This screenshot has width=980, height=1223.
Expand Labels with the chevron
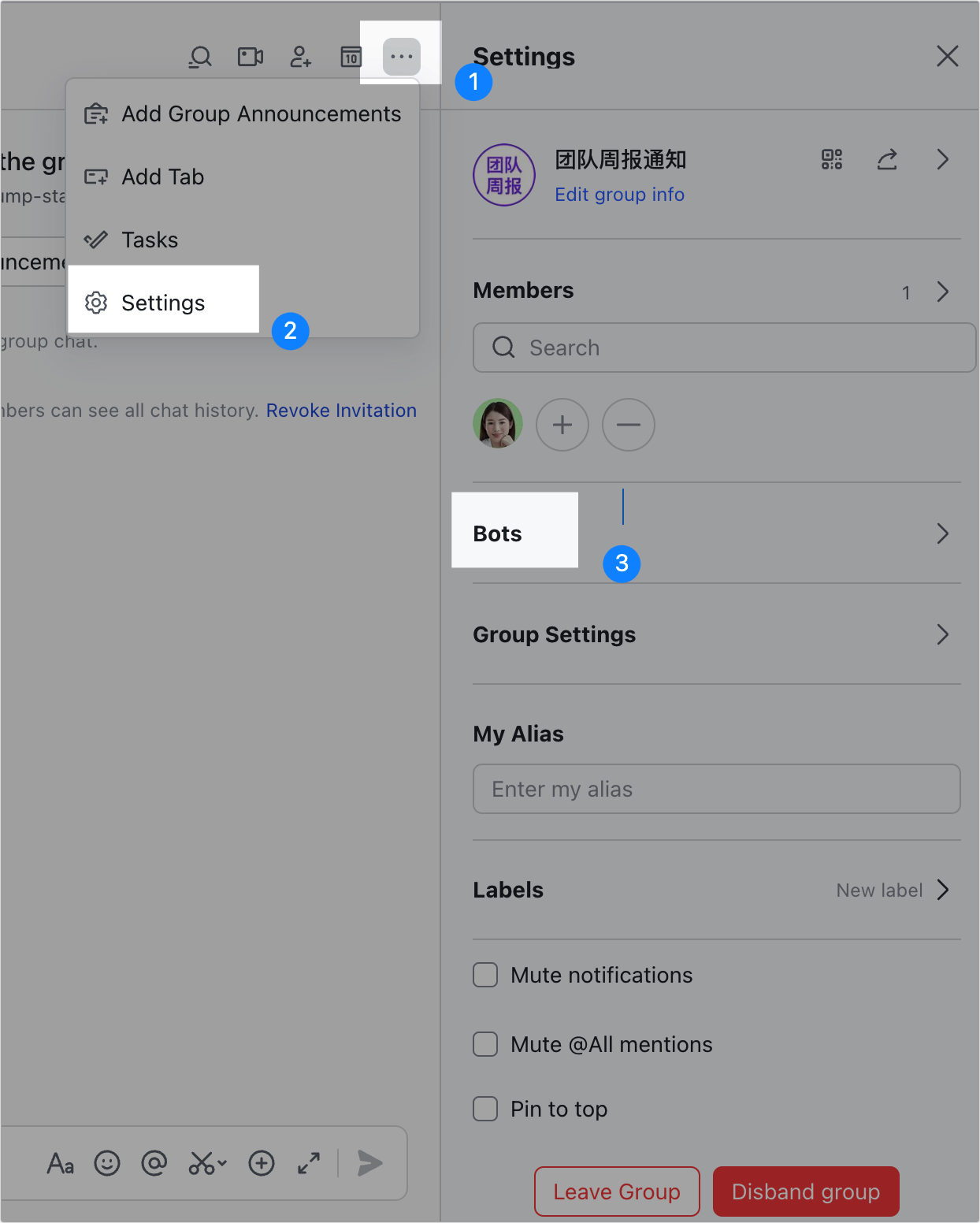(943, 890)
